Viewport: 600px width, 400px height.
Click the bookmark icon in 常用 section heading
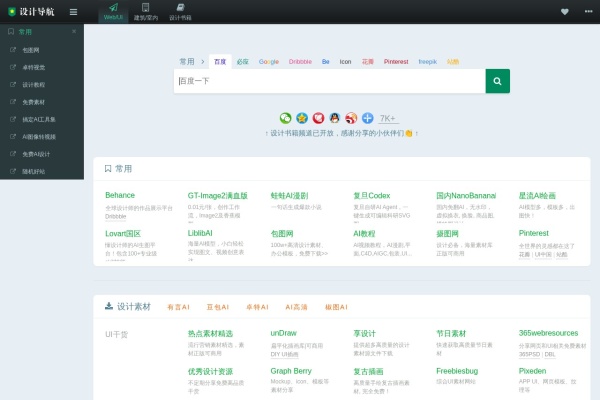click(x=108, y=168)
